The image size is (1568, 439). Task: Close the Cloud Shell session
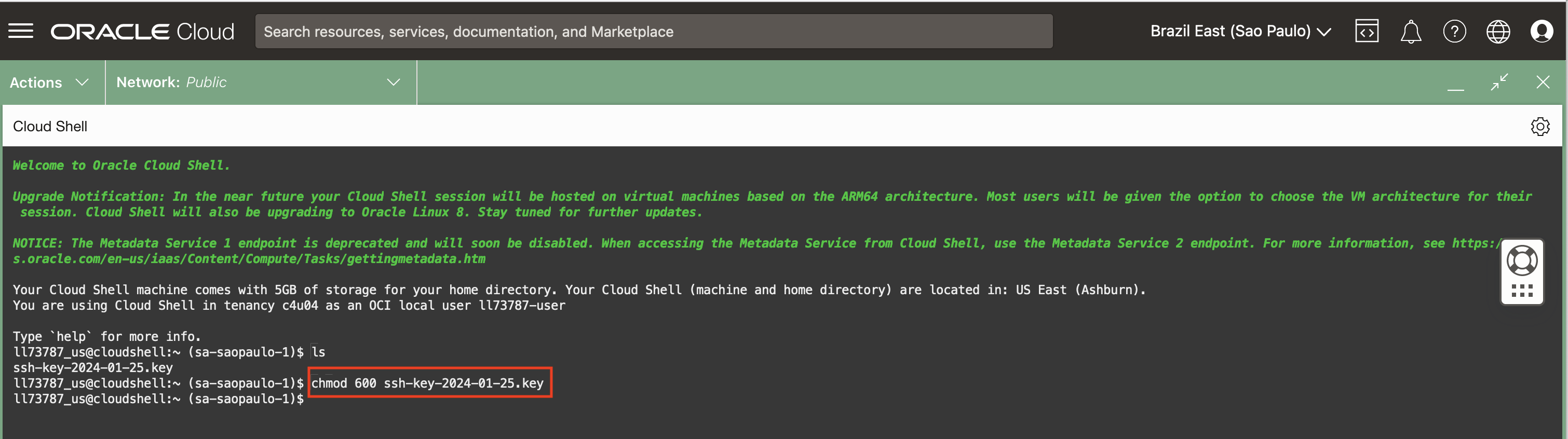[1543, 82]
